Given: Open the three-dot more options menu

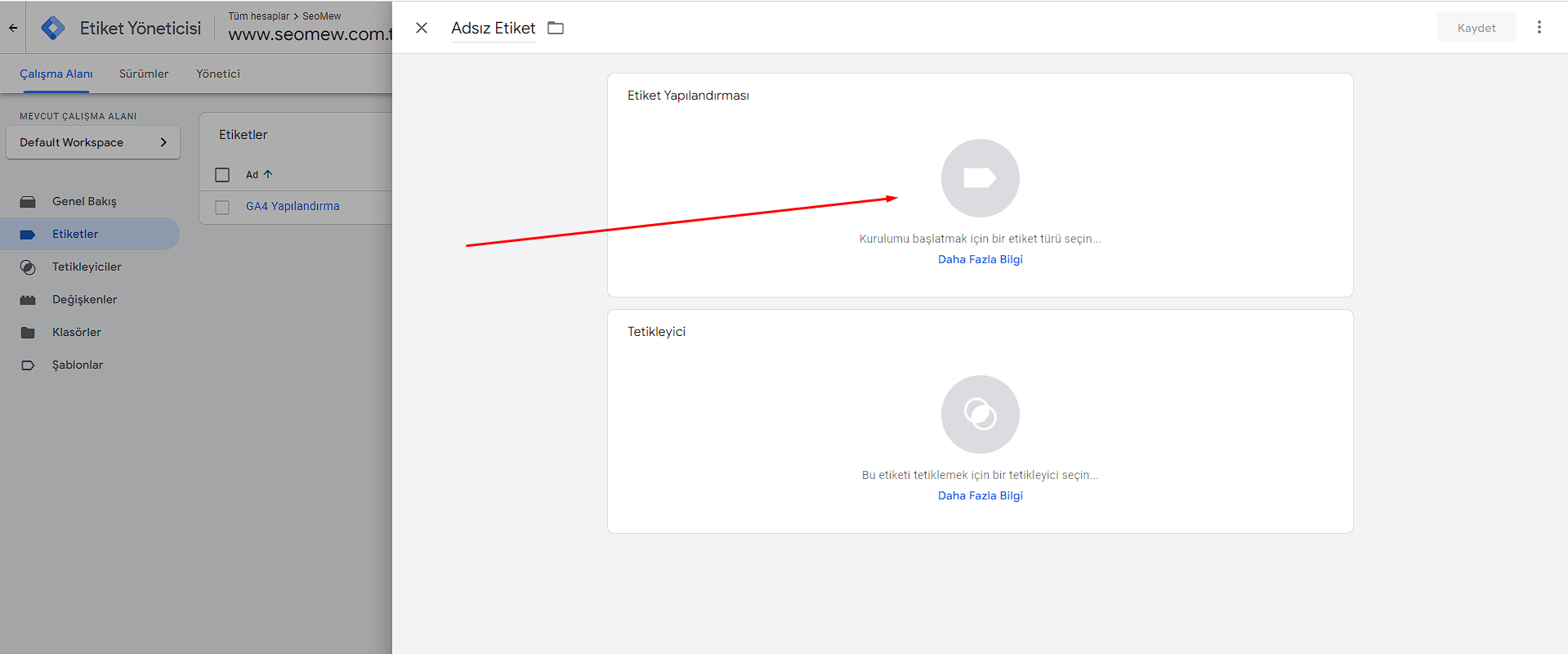Looking at the screenshot, I should click(x=1539, y=28).
